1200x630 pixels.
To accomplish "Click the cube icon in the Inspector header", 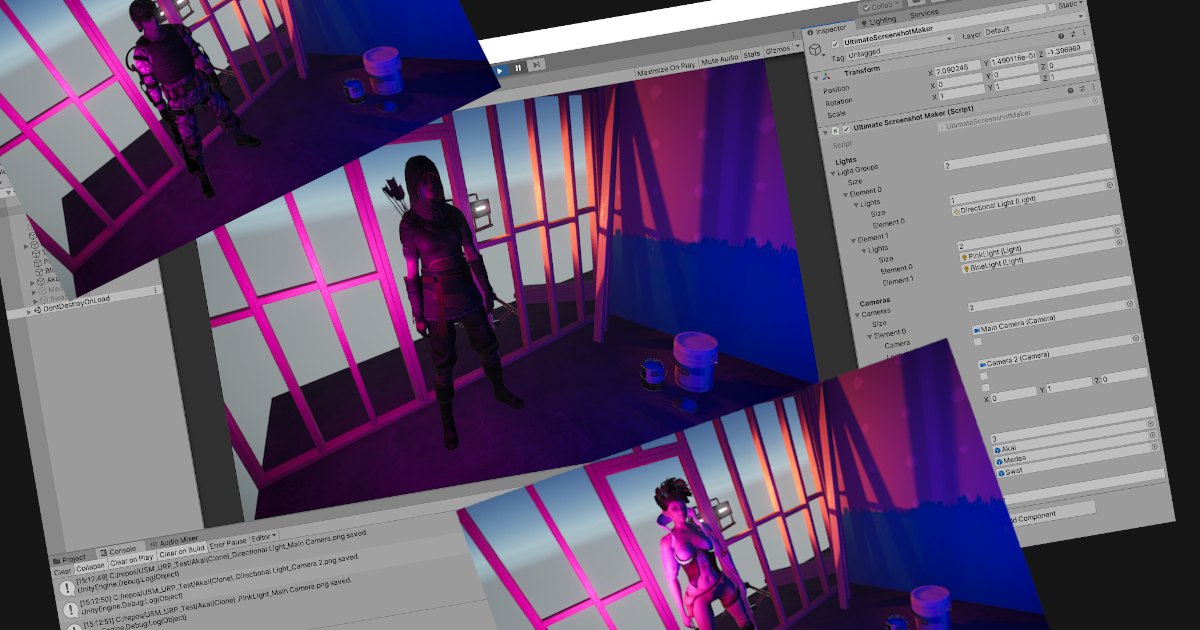I will [x=814, y=48].
